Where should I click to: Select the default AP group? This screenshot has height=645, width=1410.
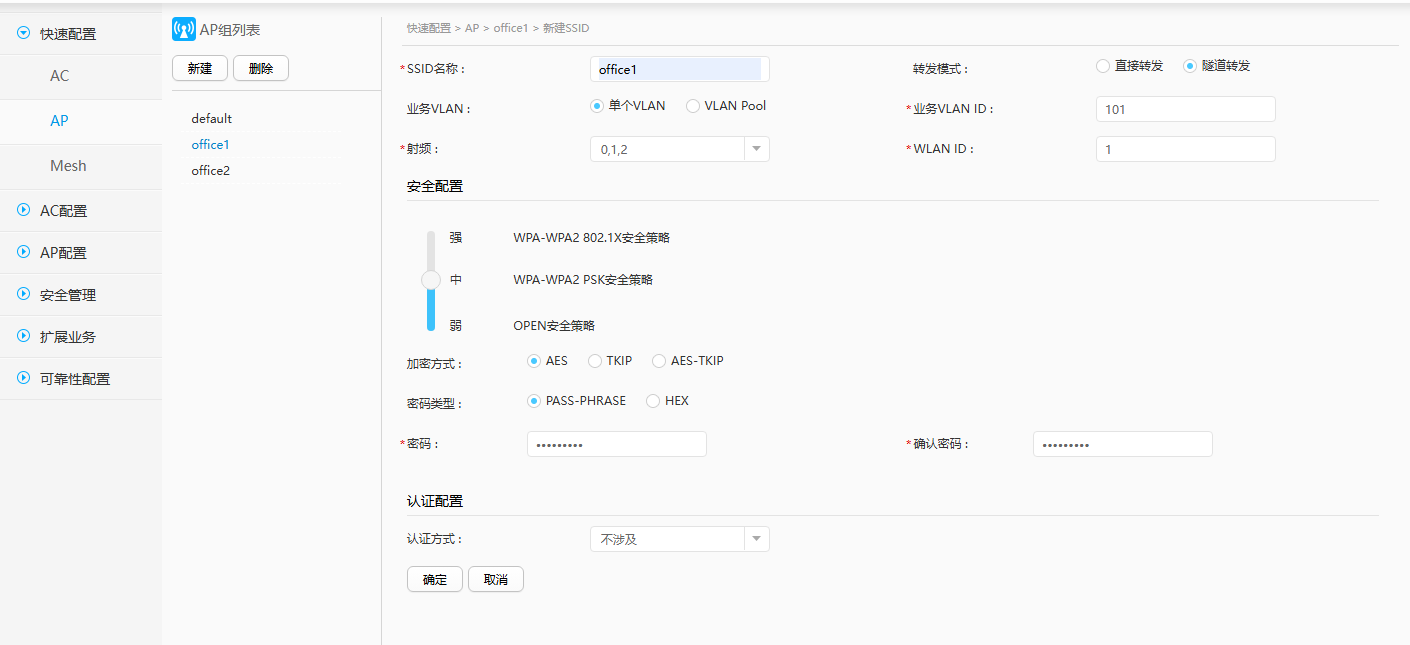pos(211,118)
